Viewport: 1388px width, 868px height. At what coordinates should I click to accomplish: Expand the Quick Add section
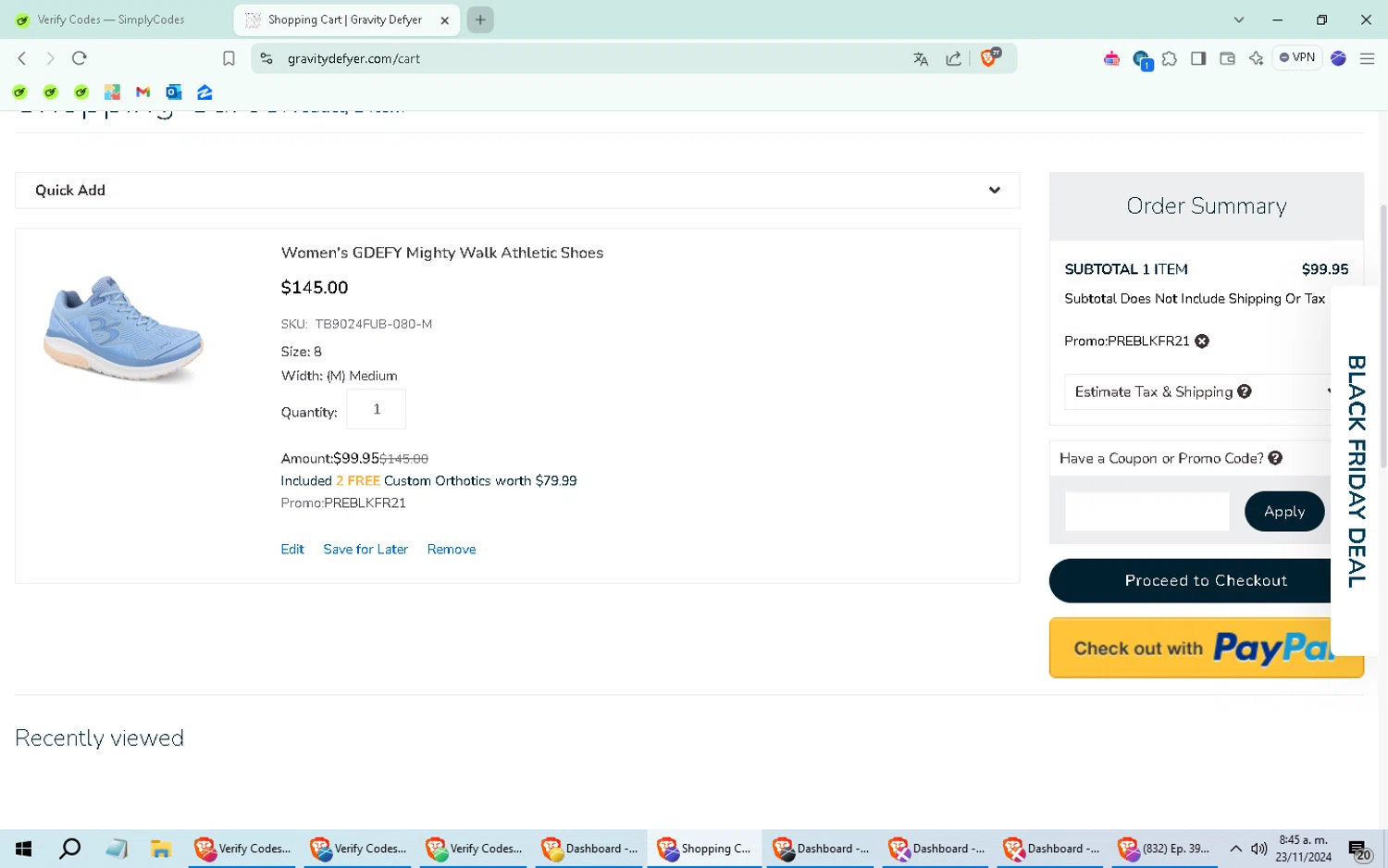click(x=517, y=191)
